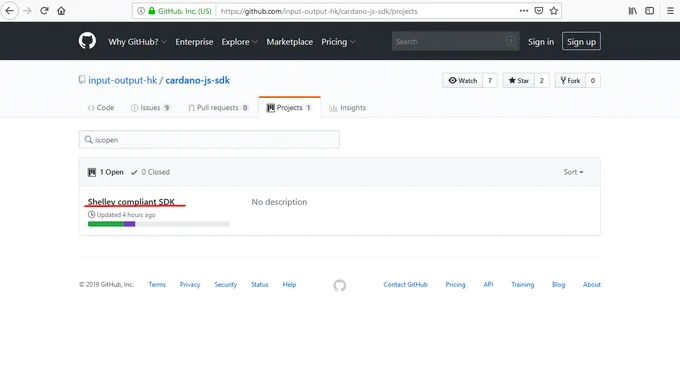Open the Help footer link
Screen dimensions: 680x391
pos(289,285)
